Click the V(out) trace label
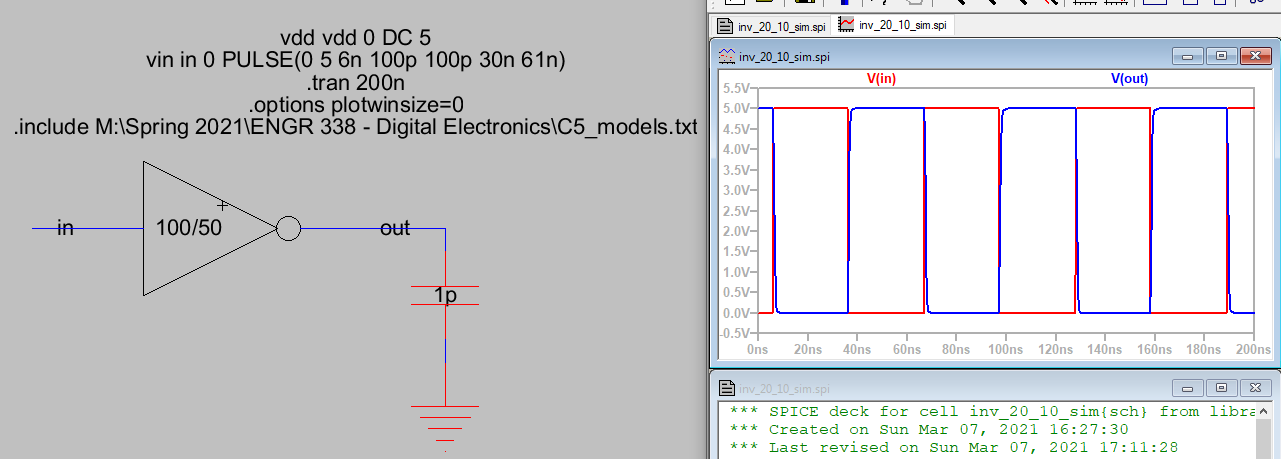Image resolution: width=1281 pixels, height=459 pixels. click(1129, 78)
